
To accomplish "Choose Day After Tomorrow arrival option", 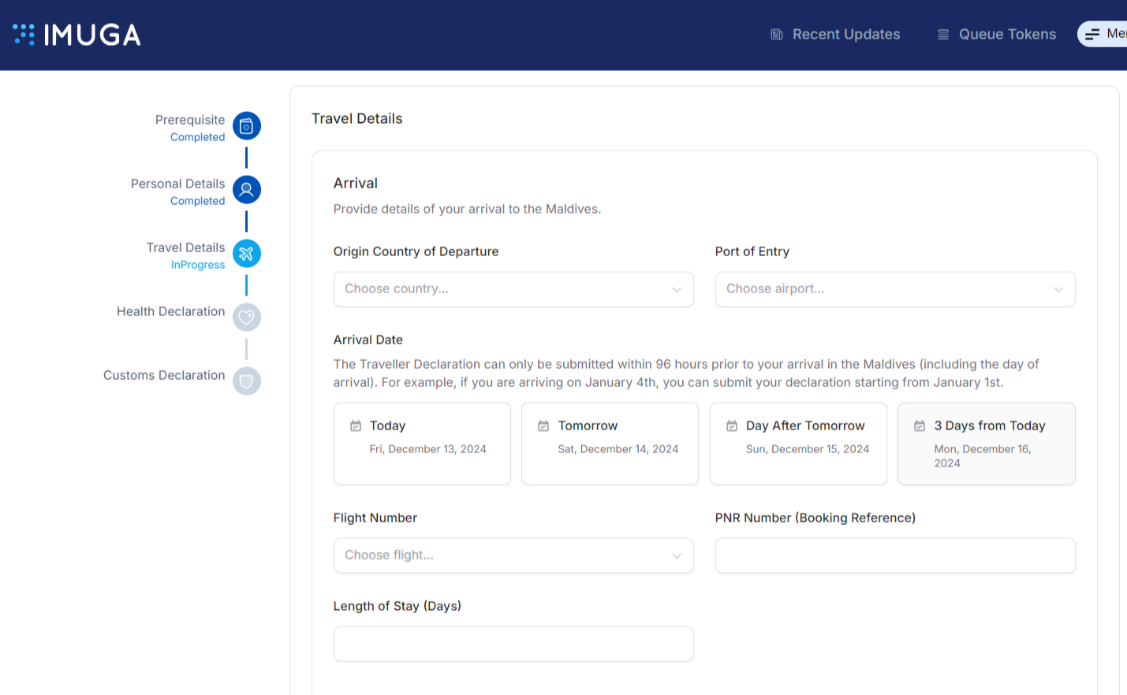I will click(x=798, y=443).
